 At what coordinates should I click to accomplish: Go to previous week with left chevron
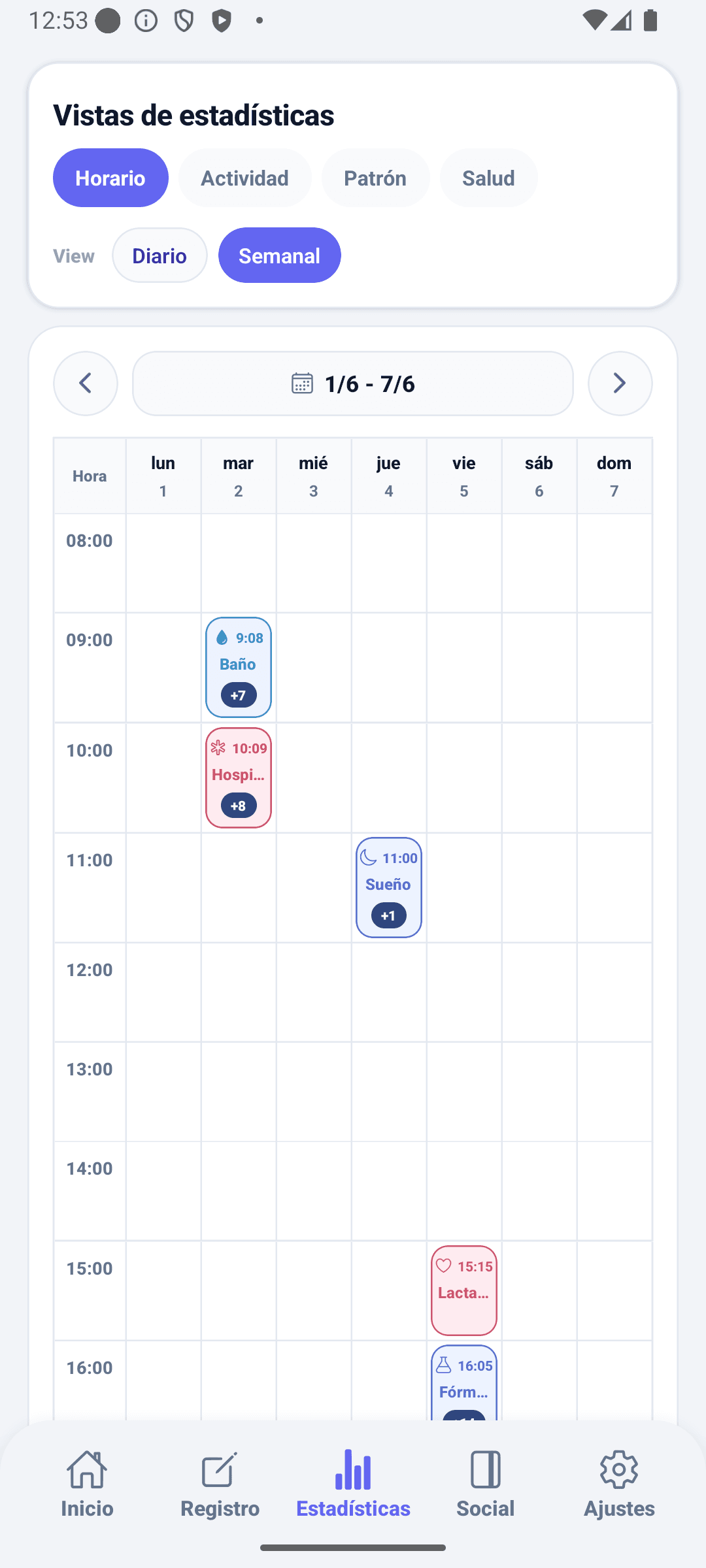(86, 384)
